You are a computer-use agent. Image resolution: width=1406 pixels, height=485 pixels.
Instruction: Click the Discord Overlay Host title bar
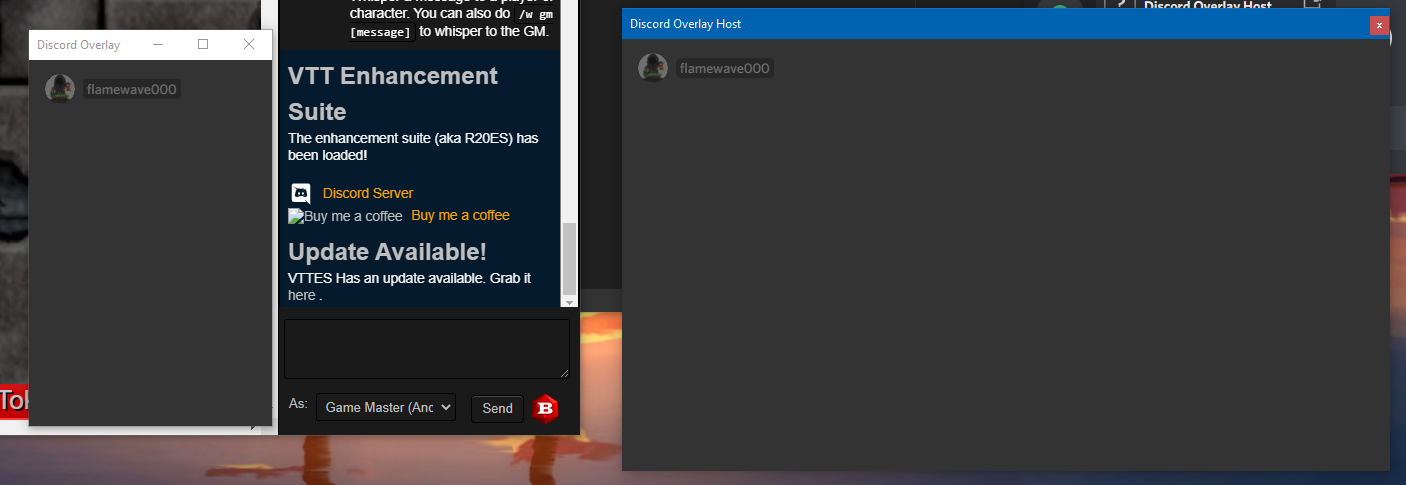[x=1005, y=24]
